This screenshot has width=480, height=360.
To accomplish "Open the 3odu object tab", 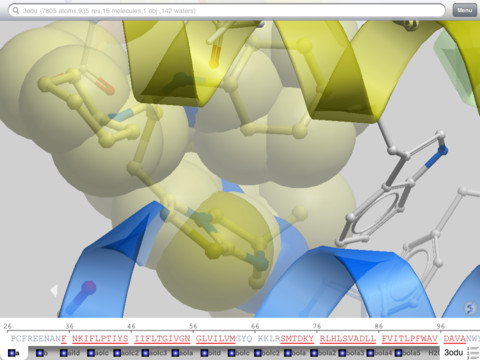I will click(454, 352).
